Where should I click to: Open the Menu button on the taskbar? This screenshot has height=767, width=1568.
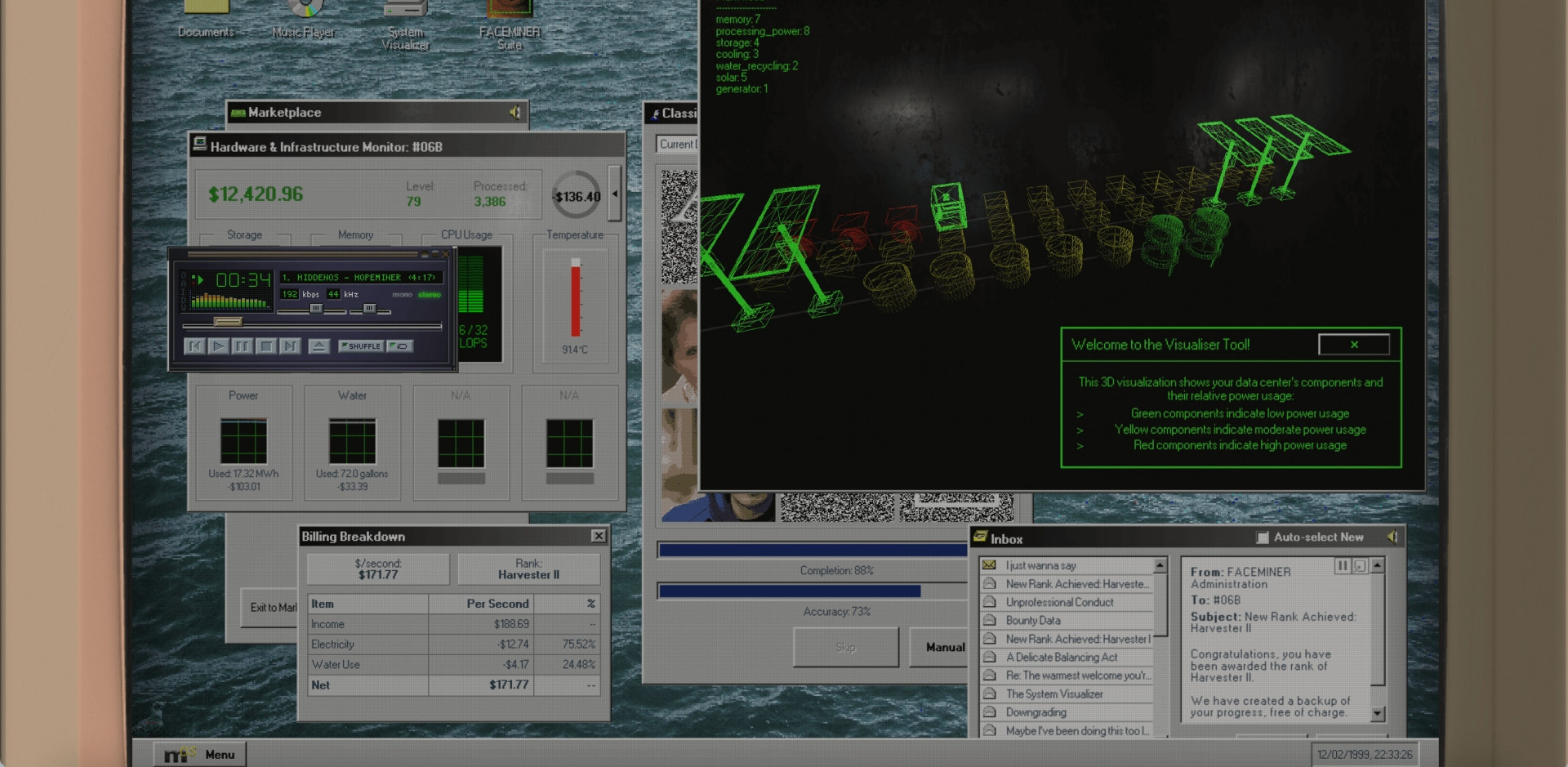click(x=201, y=754)
